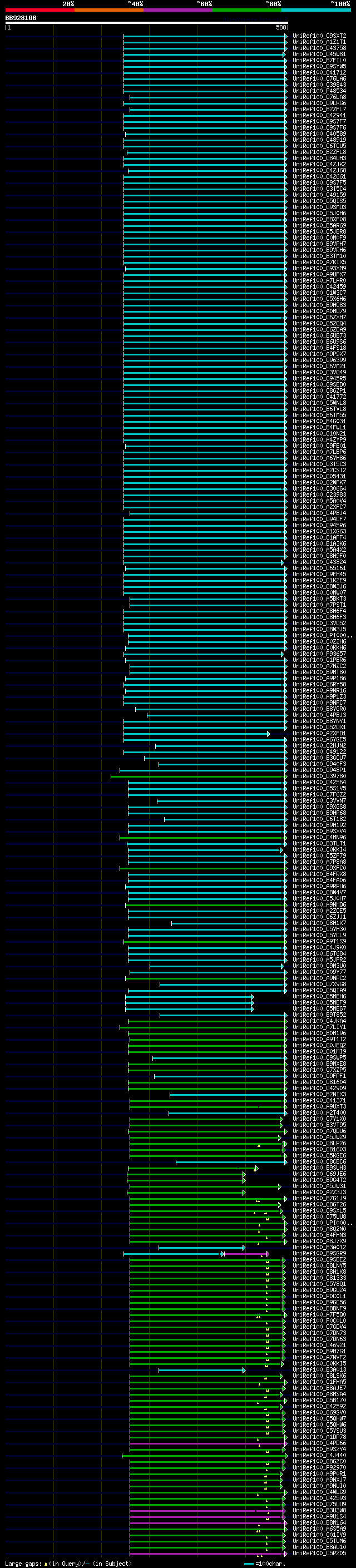Select the label UniRef100_B8XF08
Viewport: 356px width, 1568px height.
tap(319, 219)
